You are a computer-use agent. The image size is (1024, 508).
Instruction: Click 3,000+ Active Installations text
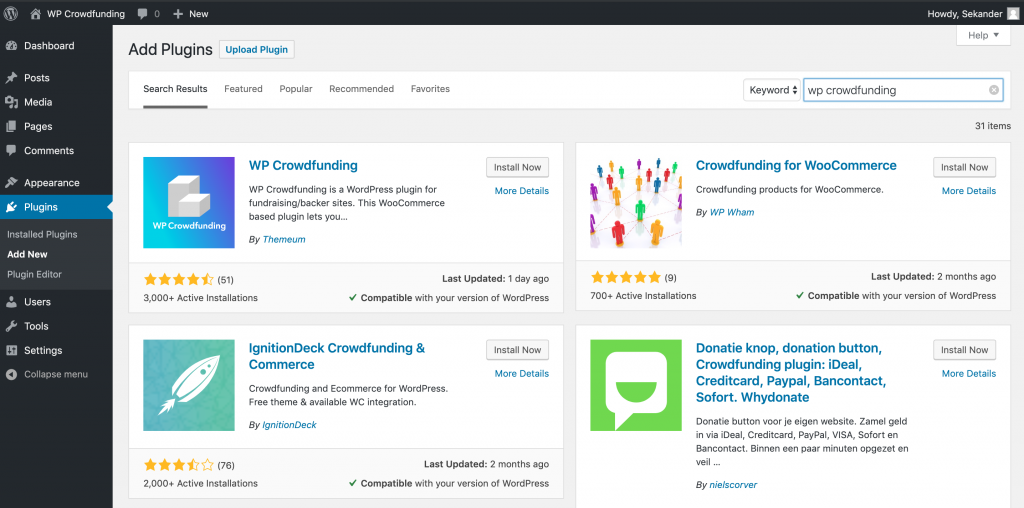(x=200, y=298)
